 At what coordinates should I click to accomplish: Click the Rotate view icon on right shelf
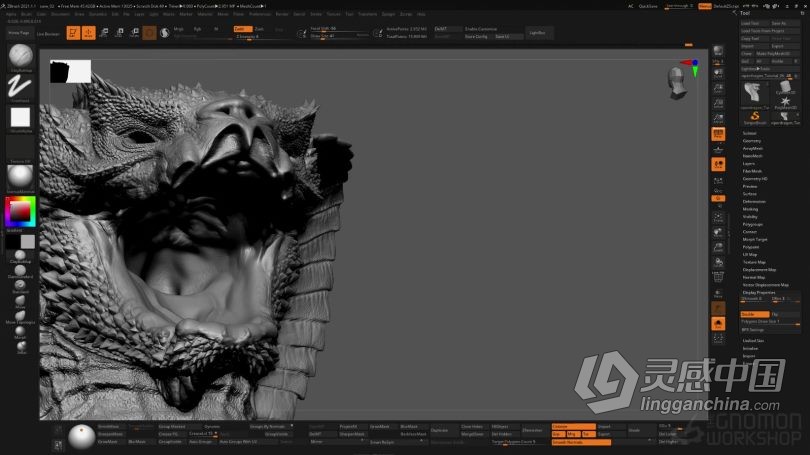(x=718, y=263)
